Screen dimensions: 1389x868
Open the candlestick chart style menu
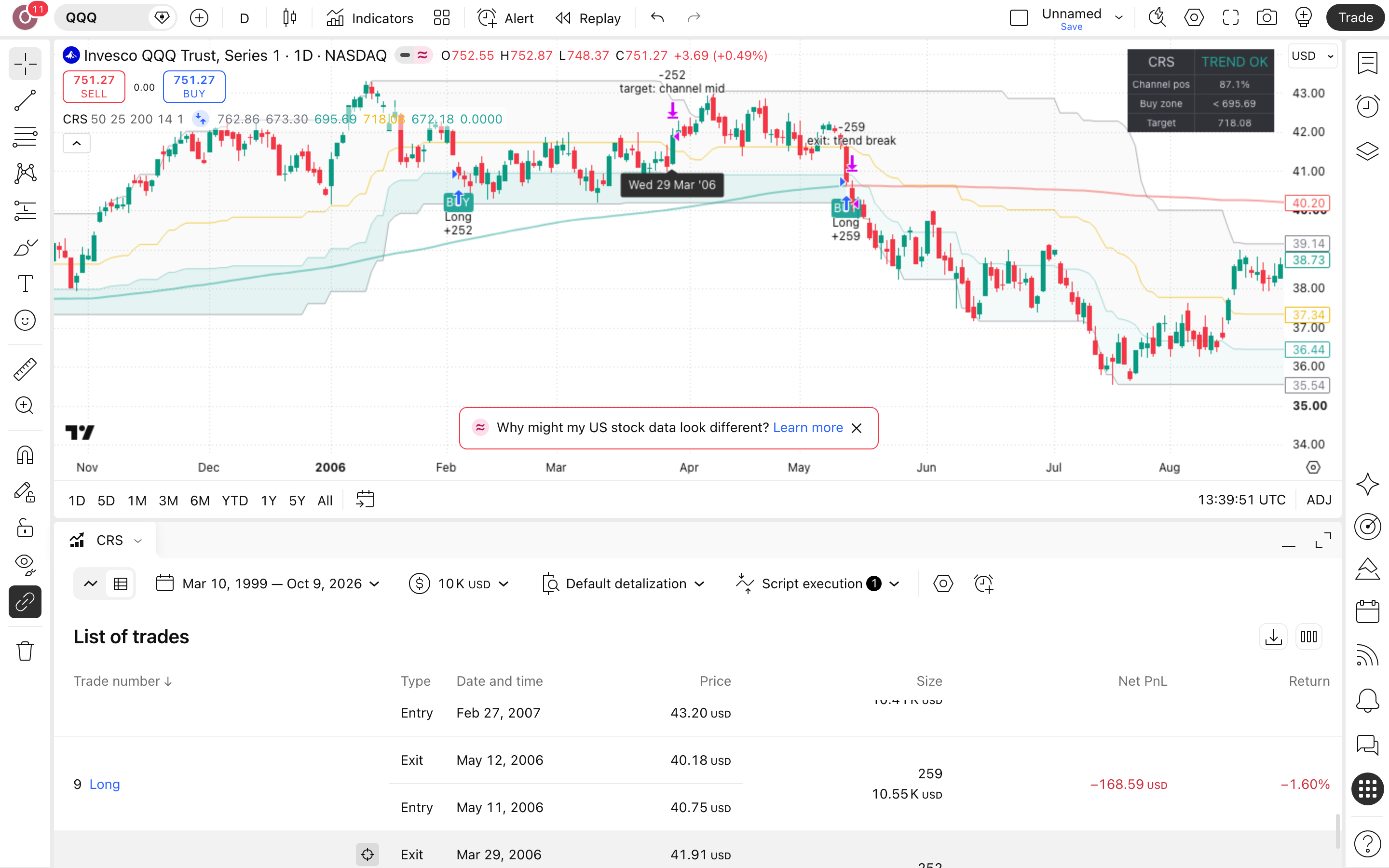pyautogui.click(x=290, y=18)
